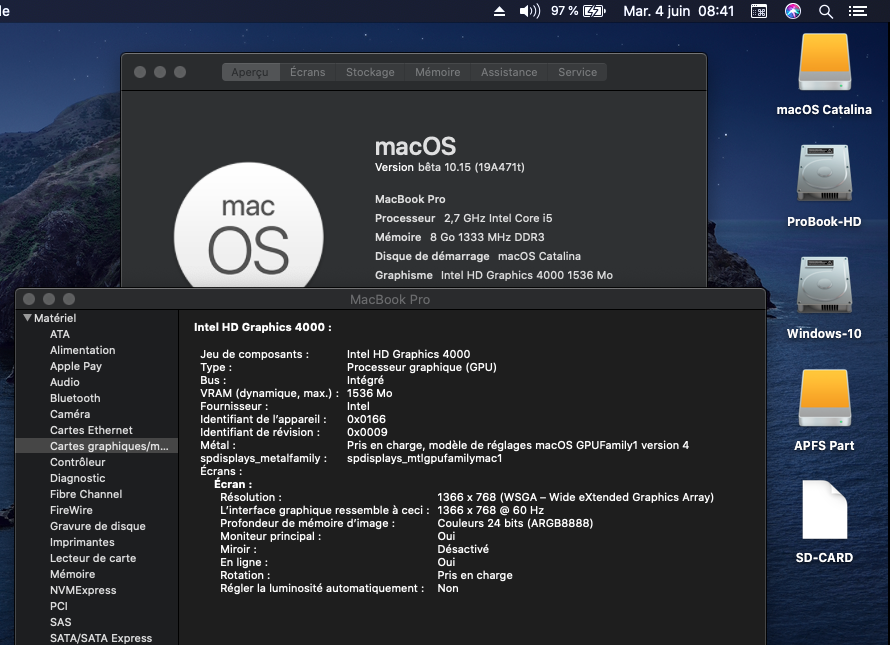890x645 pixels.
Task: Click 97 % battery percentage text
Action: pyautogui.click(x=564, y=11)
